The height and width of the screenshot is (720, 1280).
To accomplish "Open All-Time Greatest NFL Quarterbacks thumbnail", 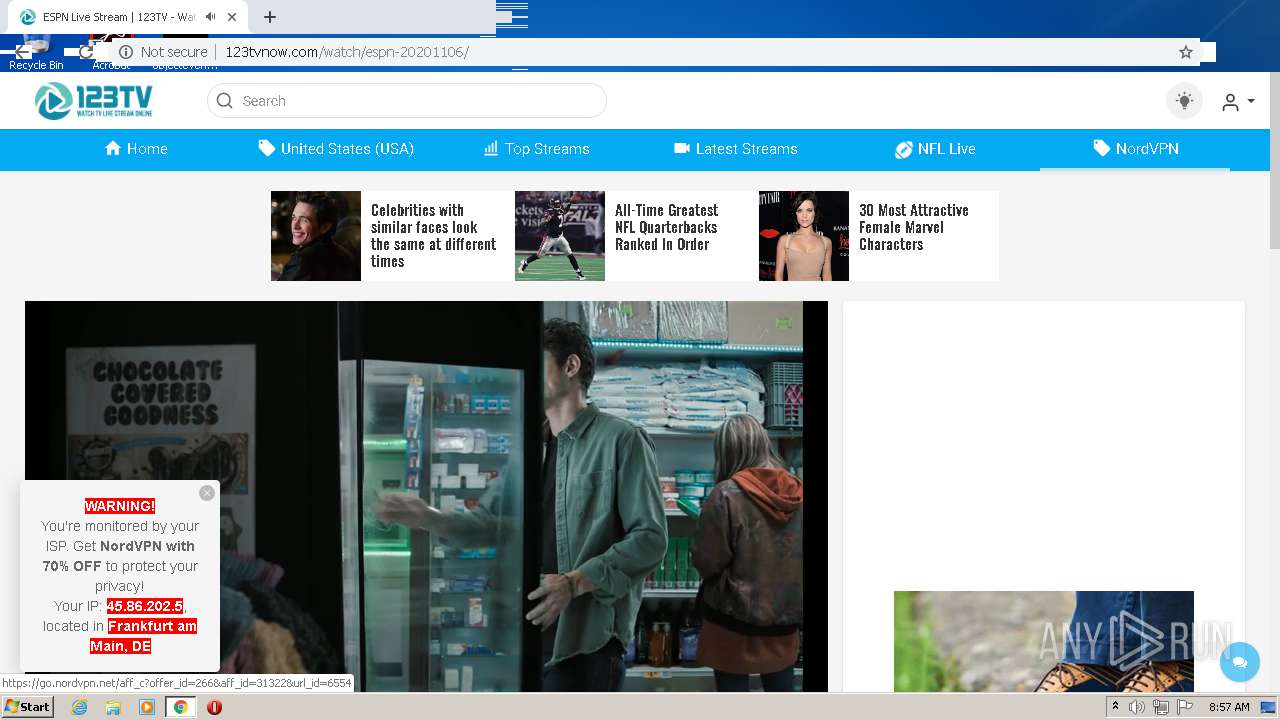I will (x=560, y=236).
